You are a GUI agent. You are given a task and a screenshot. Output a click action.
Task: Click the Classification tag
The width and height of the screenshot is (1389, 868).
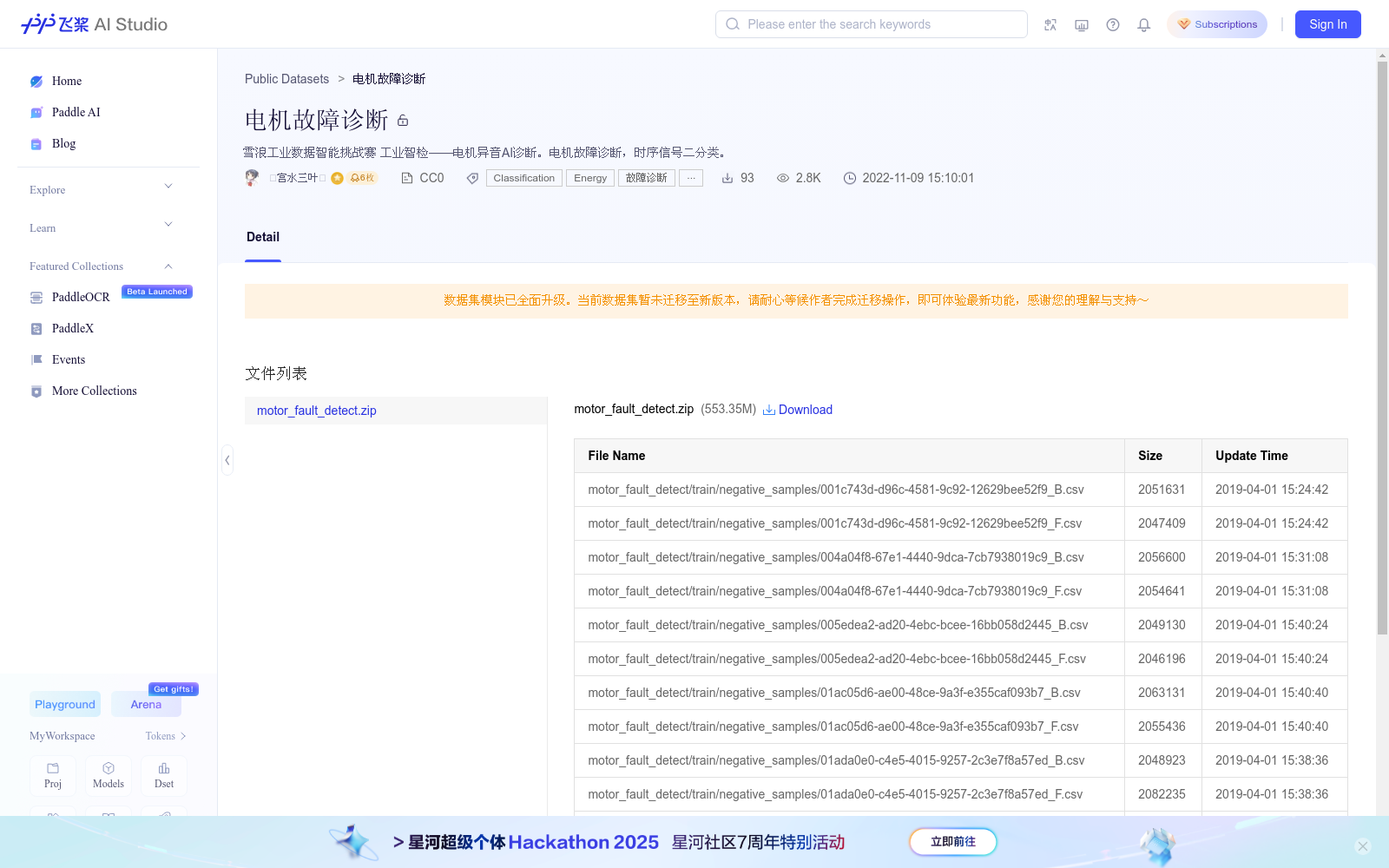[x=524, y=178]
